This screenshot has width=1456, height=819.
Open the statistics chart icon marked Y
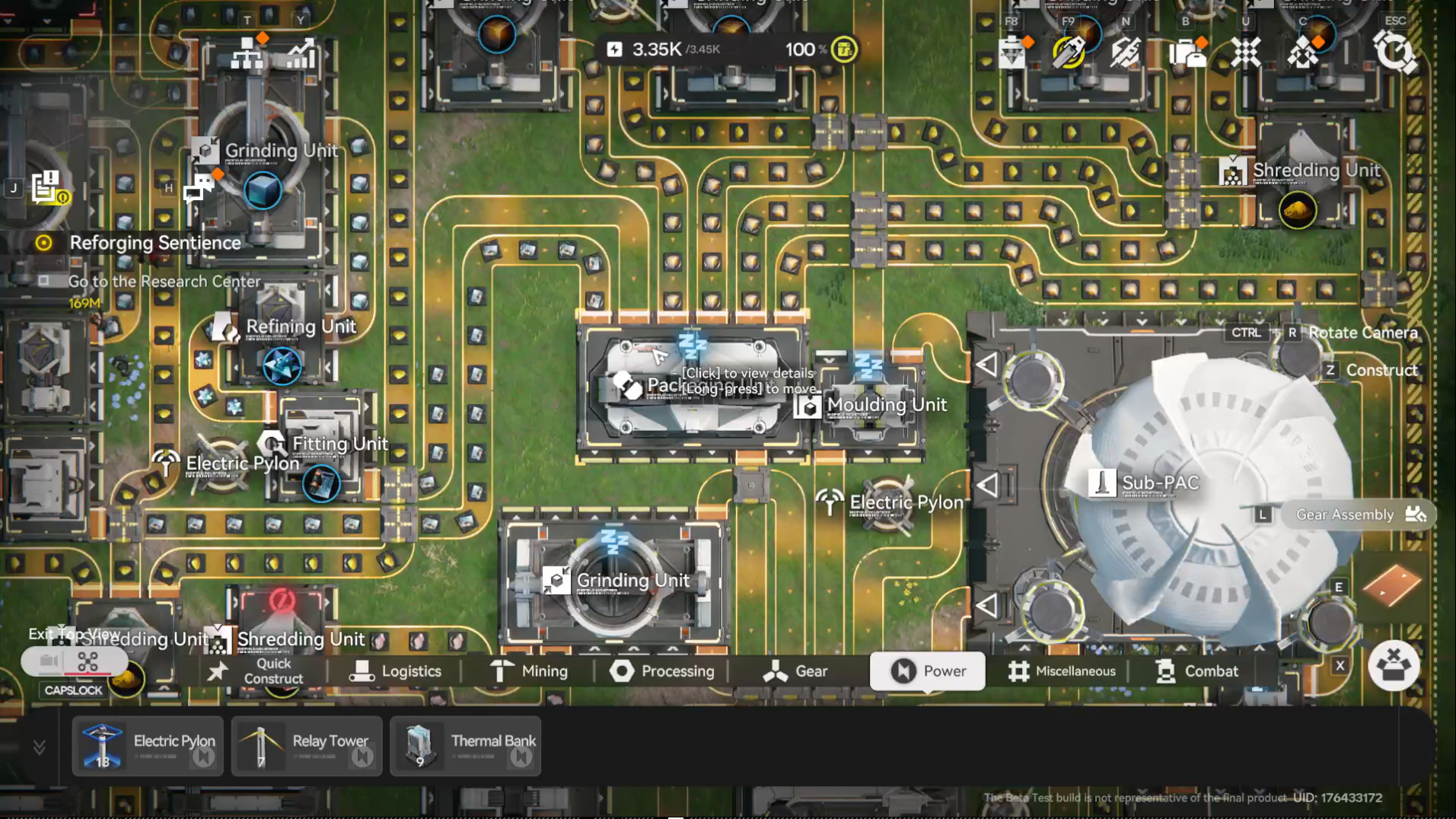(x=301, y=53)
